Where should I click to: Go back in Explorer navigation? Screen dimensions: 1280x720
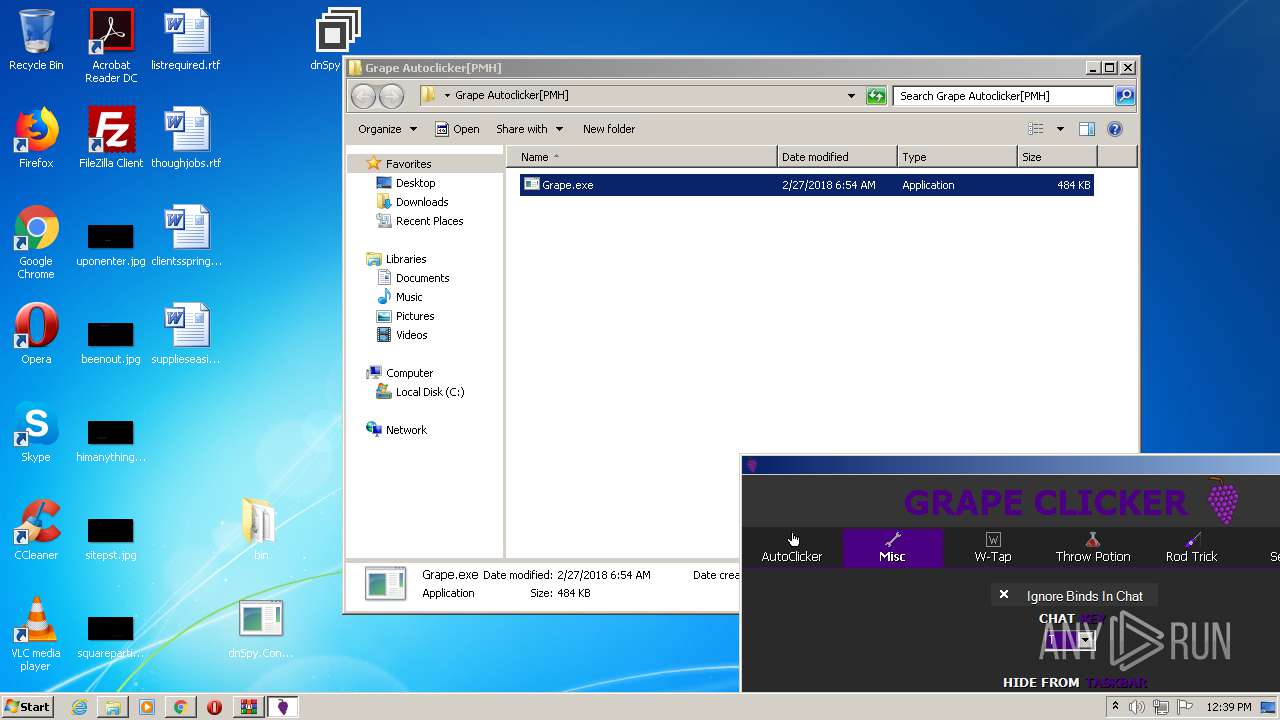[x=364, y=96]
